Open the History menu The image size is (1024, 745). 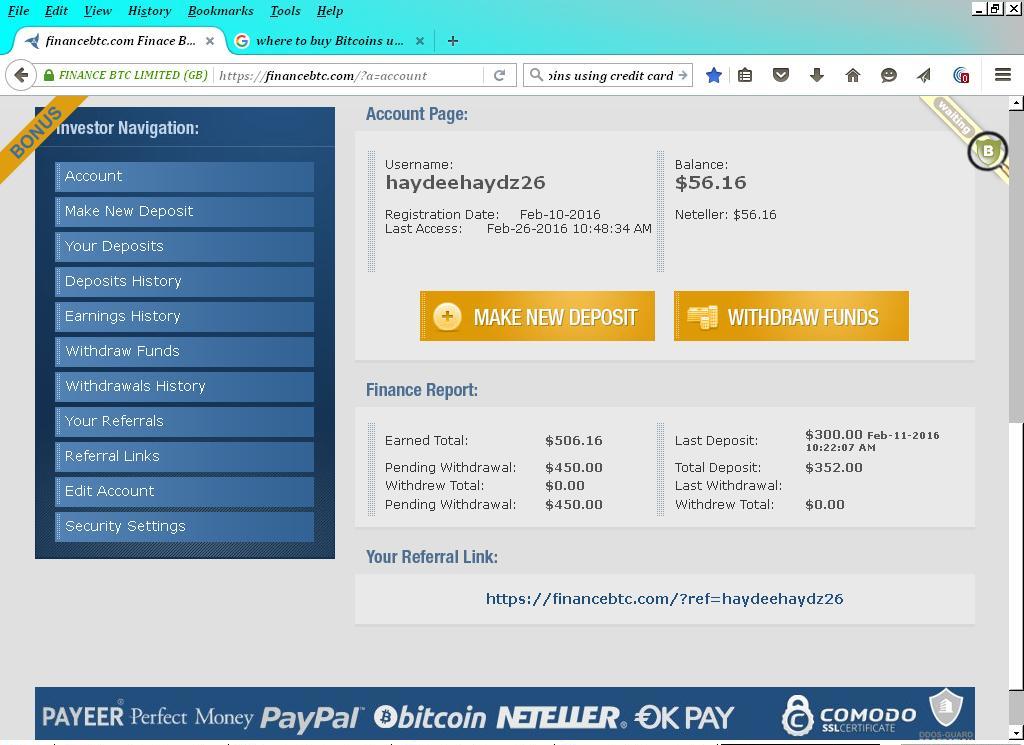[x=149, y=11]
